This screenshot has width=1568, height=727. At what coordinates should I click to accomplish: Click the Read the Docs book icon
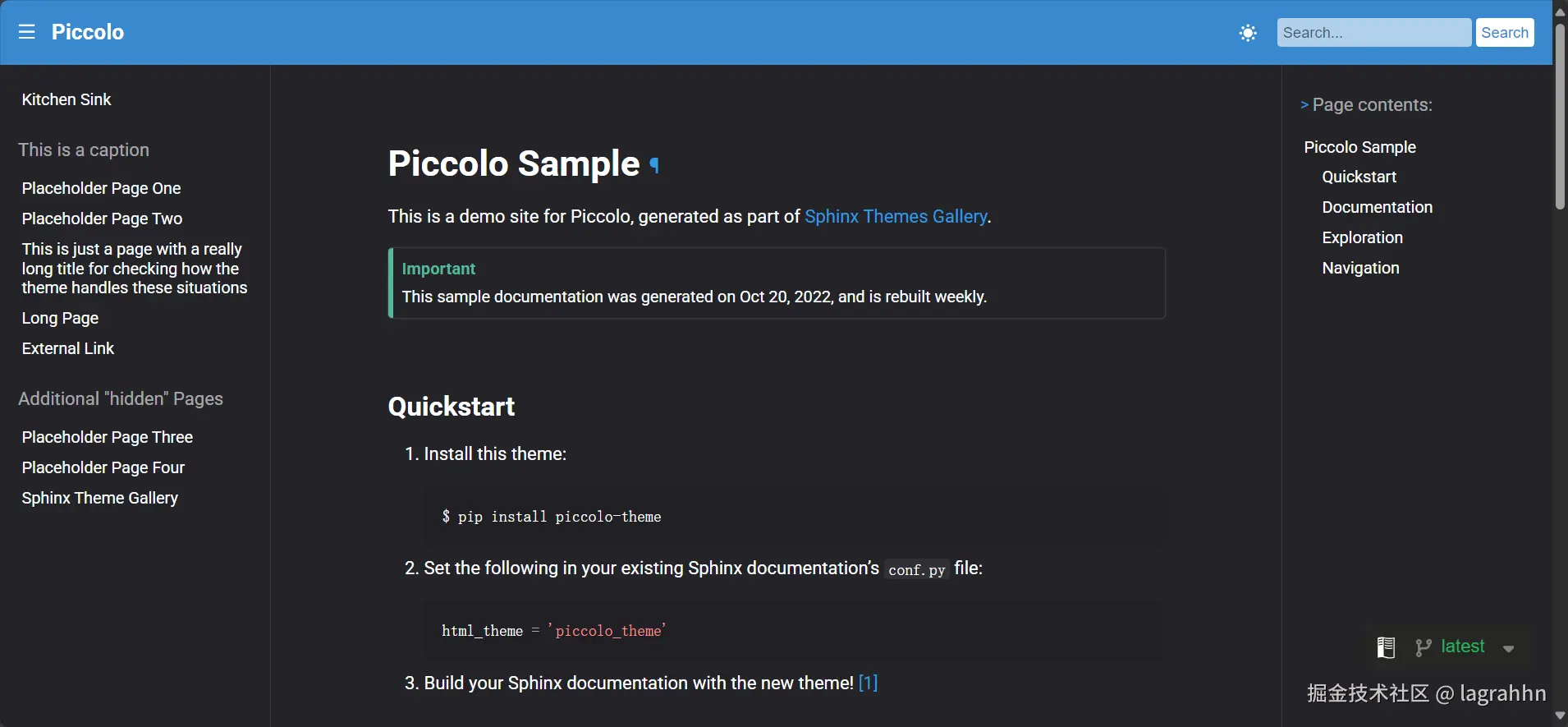(x=1386, y=647)
